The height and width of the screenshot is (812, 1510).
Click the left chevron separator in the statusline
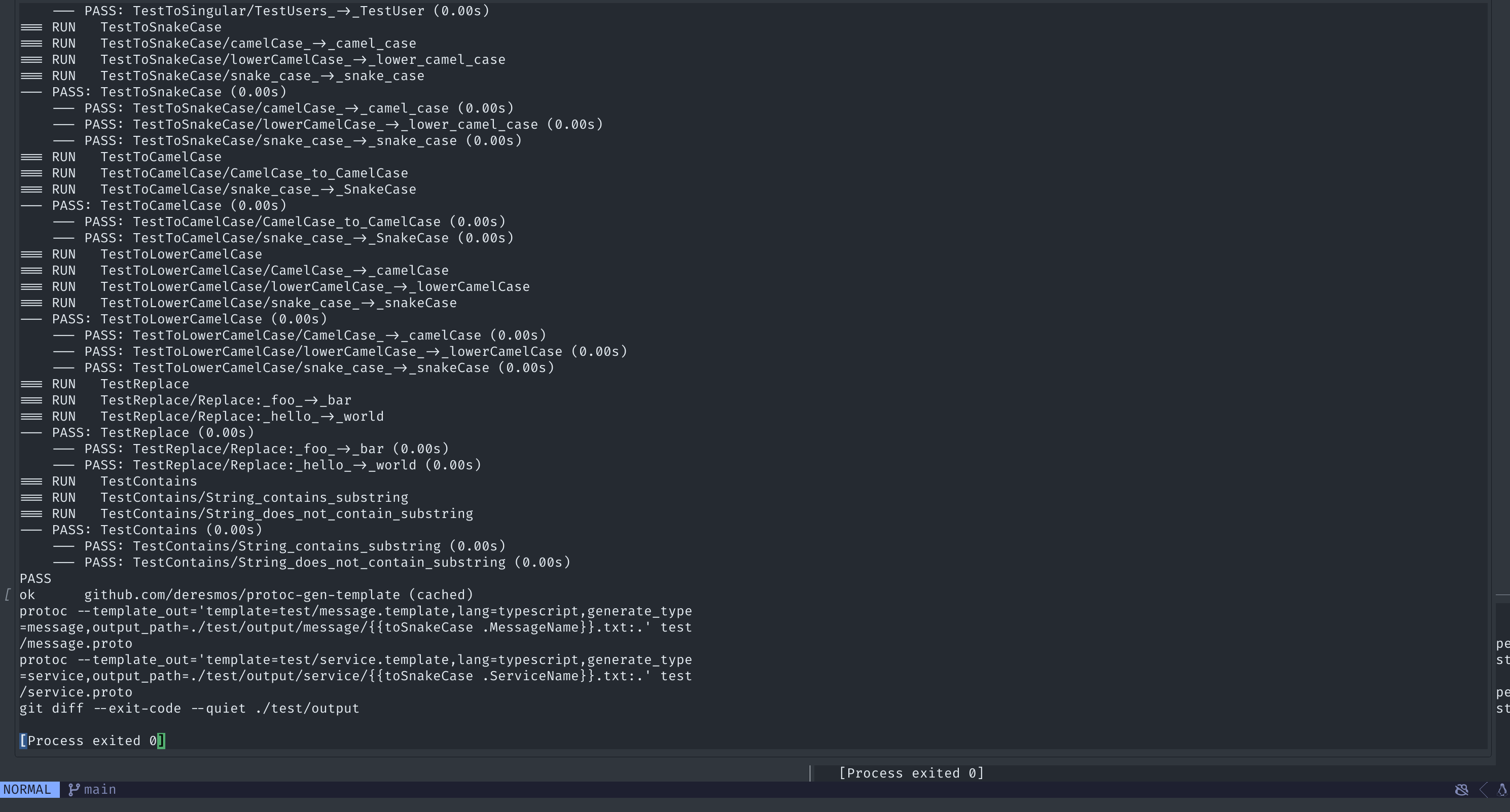(x=1483, y=790)
